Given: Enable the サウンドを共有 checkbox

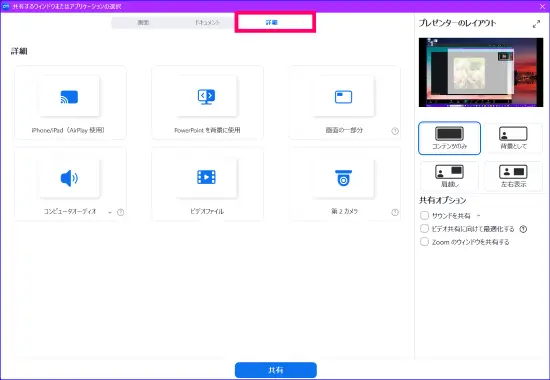Looking at the screenshot, I should [x=424, y=215].
